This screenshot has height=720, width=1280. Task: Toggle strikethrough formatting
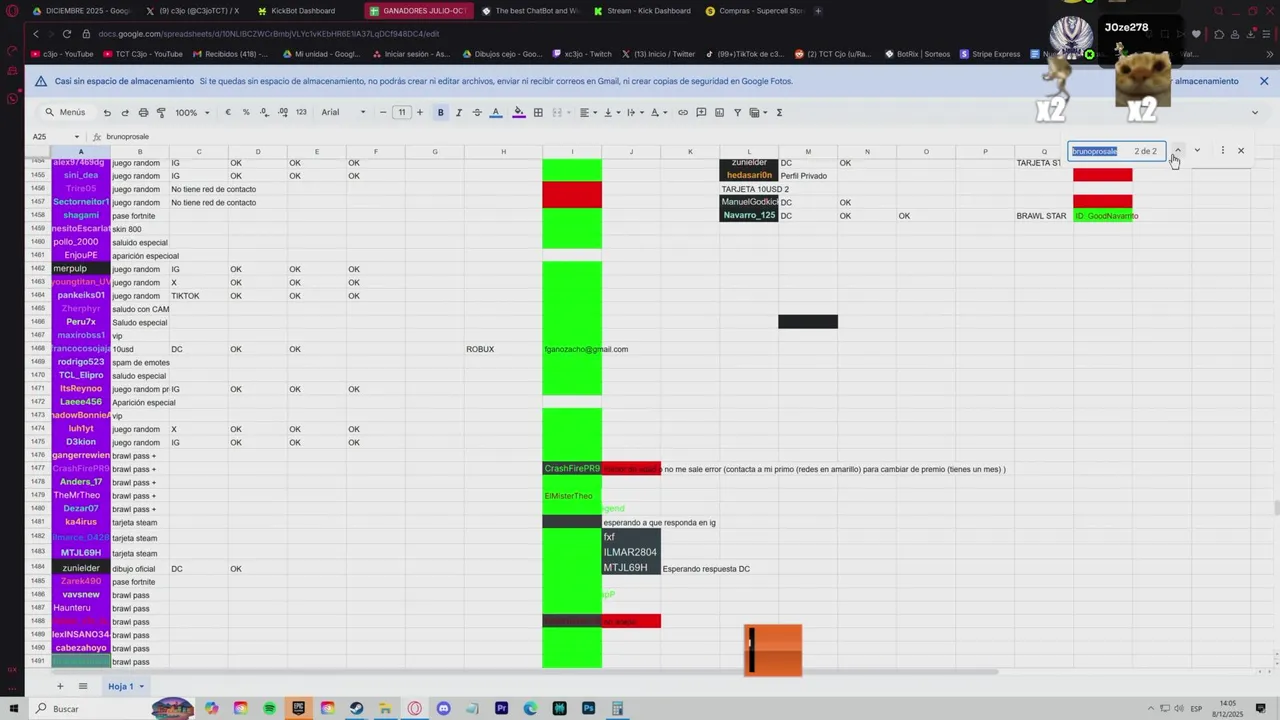click(x=477, y=113)
